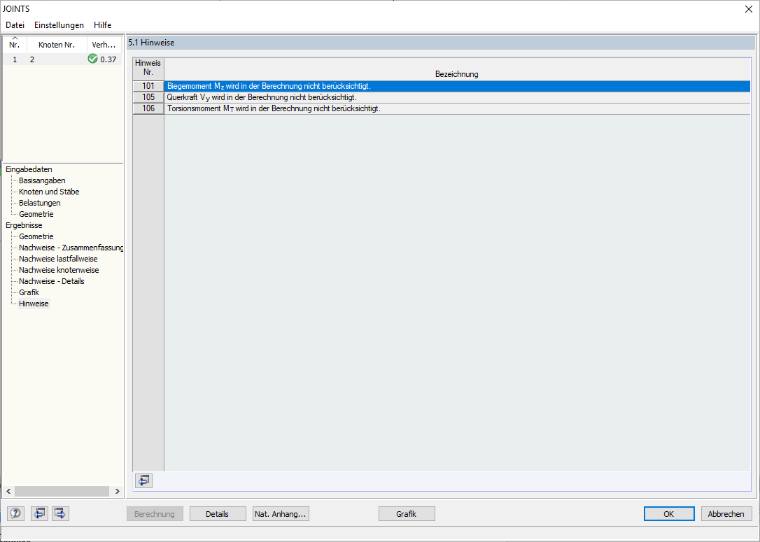This screenshot has height=542, width=760.
Task: Click the ratio value 0.37
Action: tap(109, 59)
